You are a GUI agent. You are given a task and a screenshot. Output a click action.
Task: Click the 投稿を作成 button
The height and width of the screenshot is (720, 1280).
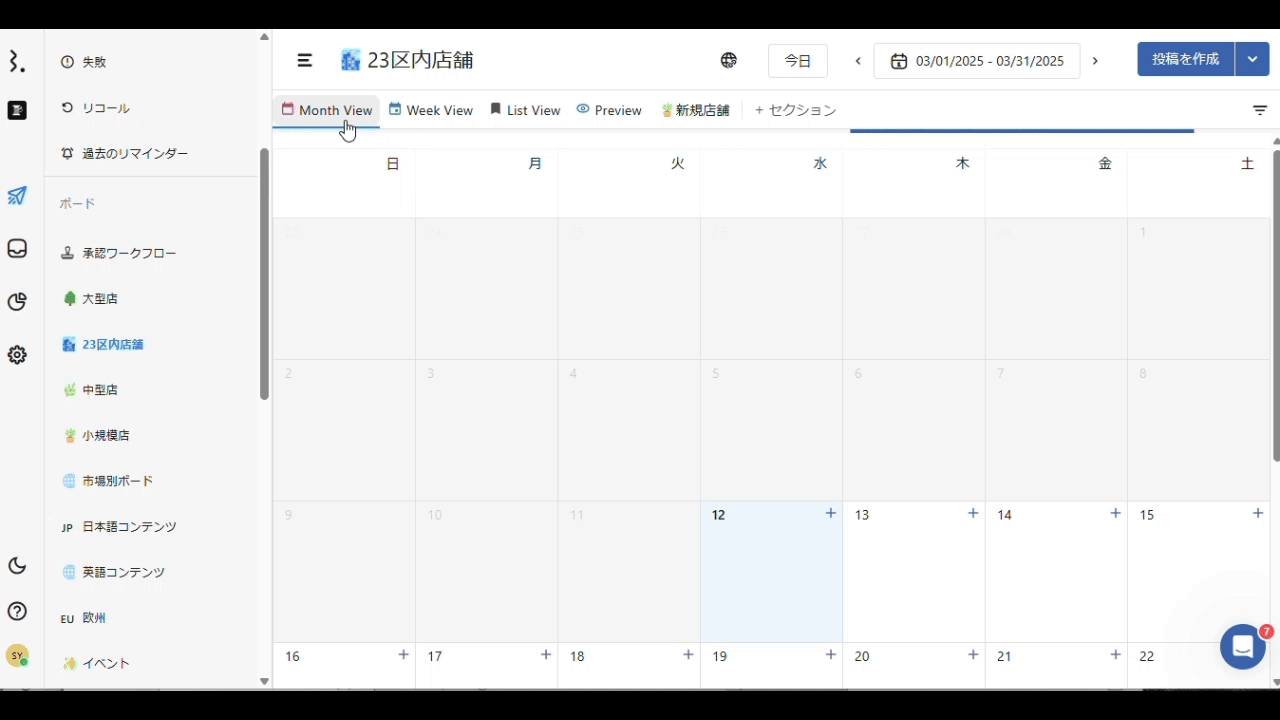[x=1186, y=60]
